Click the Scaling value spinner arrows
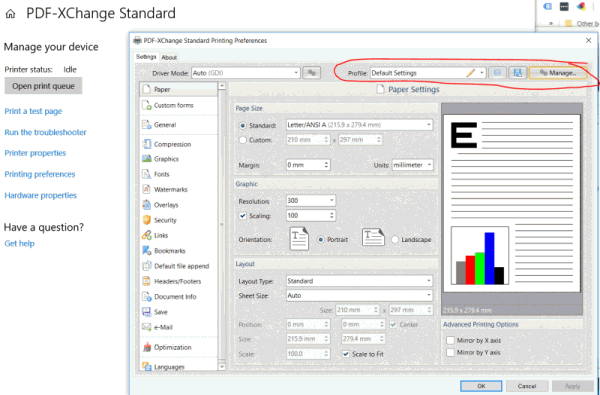The image size is (600, 395). [x=332, y=216]
